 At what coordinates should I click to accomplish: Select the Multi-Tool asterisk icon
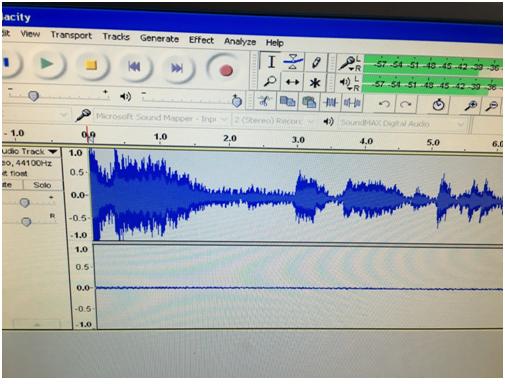(x=315, y=83)
